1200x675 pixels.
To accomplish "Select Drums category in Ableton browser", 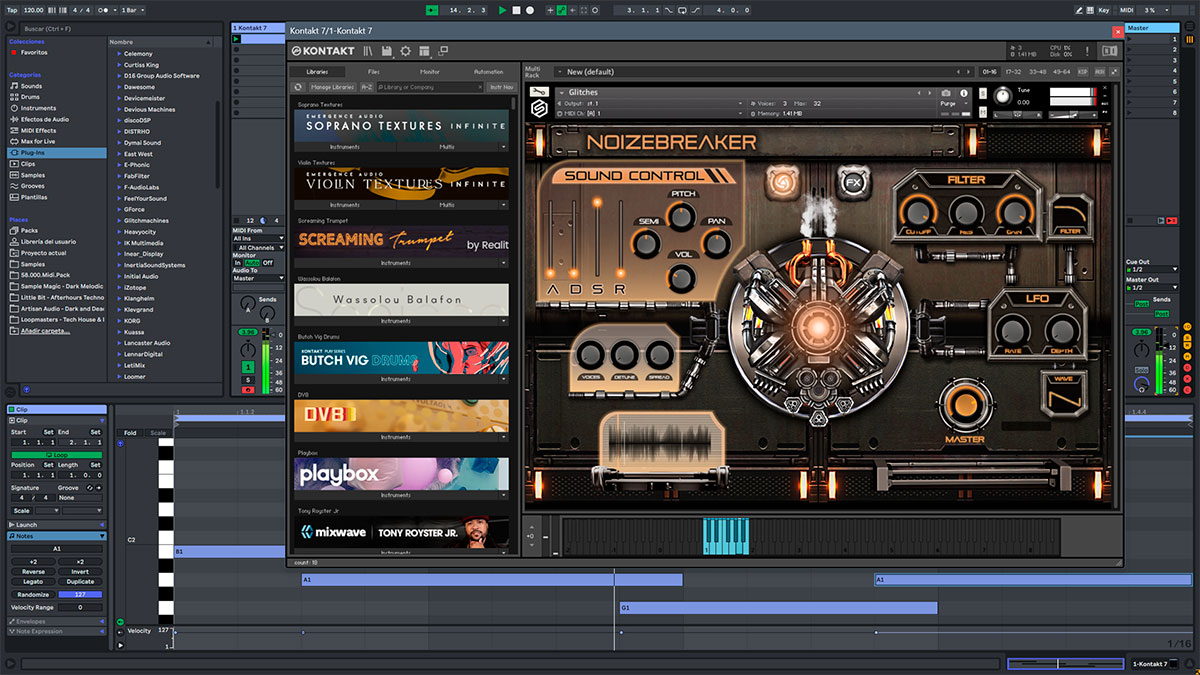I will [32, 97].
